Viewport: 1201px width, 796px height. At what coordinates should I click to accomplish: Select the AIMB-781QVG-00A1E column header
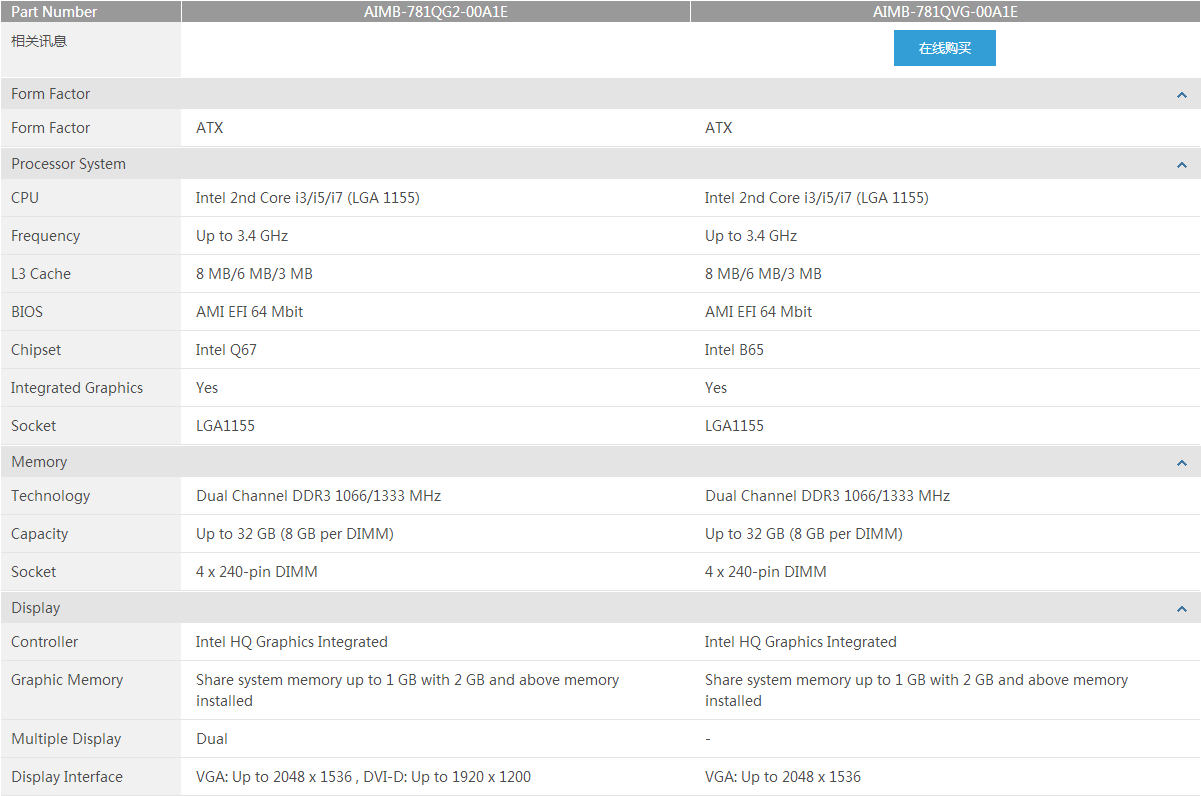pyautogui.click(x=945, y=12)
